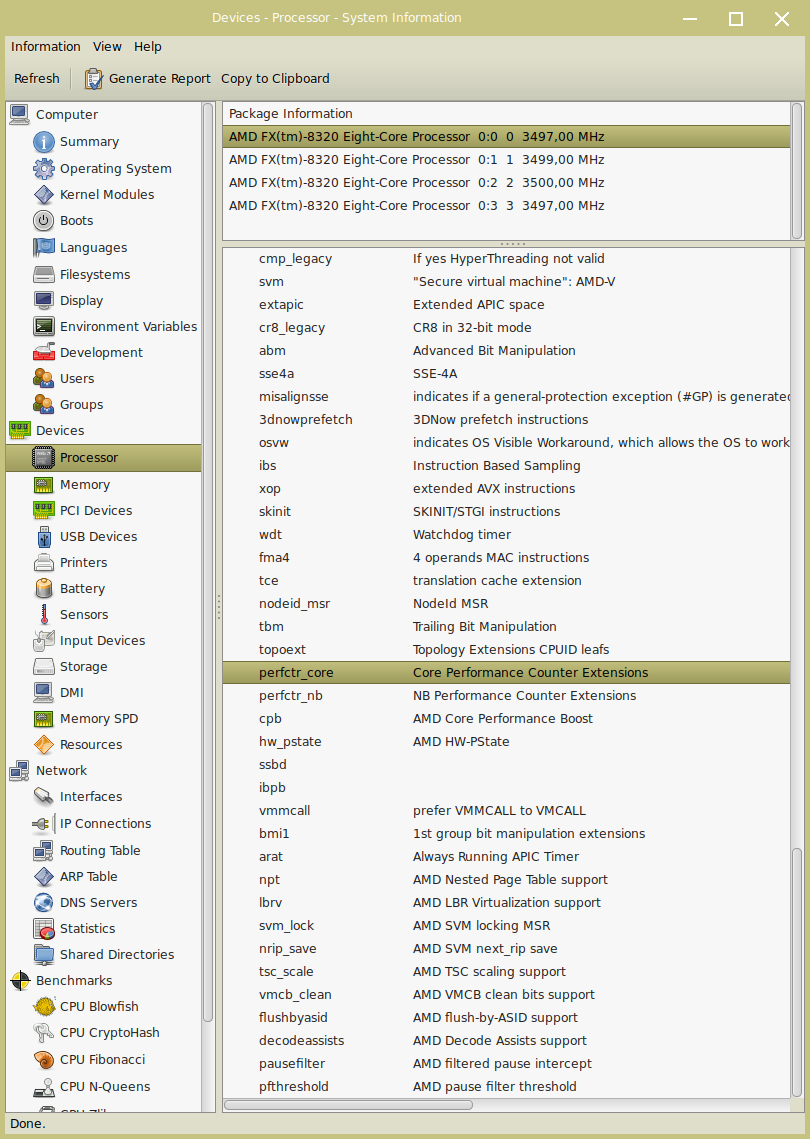Open the View menu
The height and width of the screenshot is (1139, 810).
point(107,46)
